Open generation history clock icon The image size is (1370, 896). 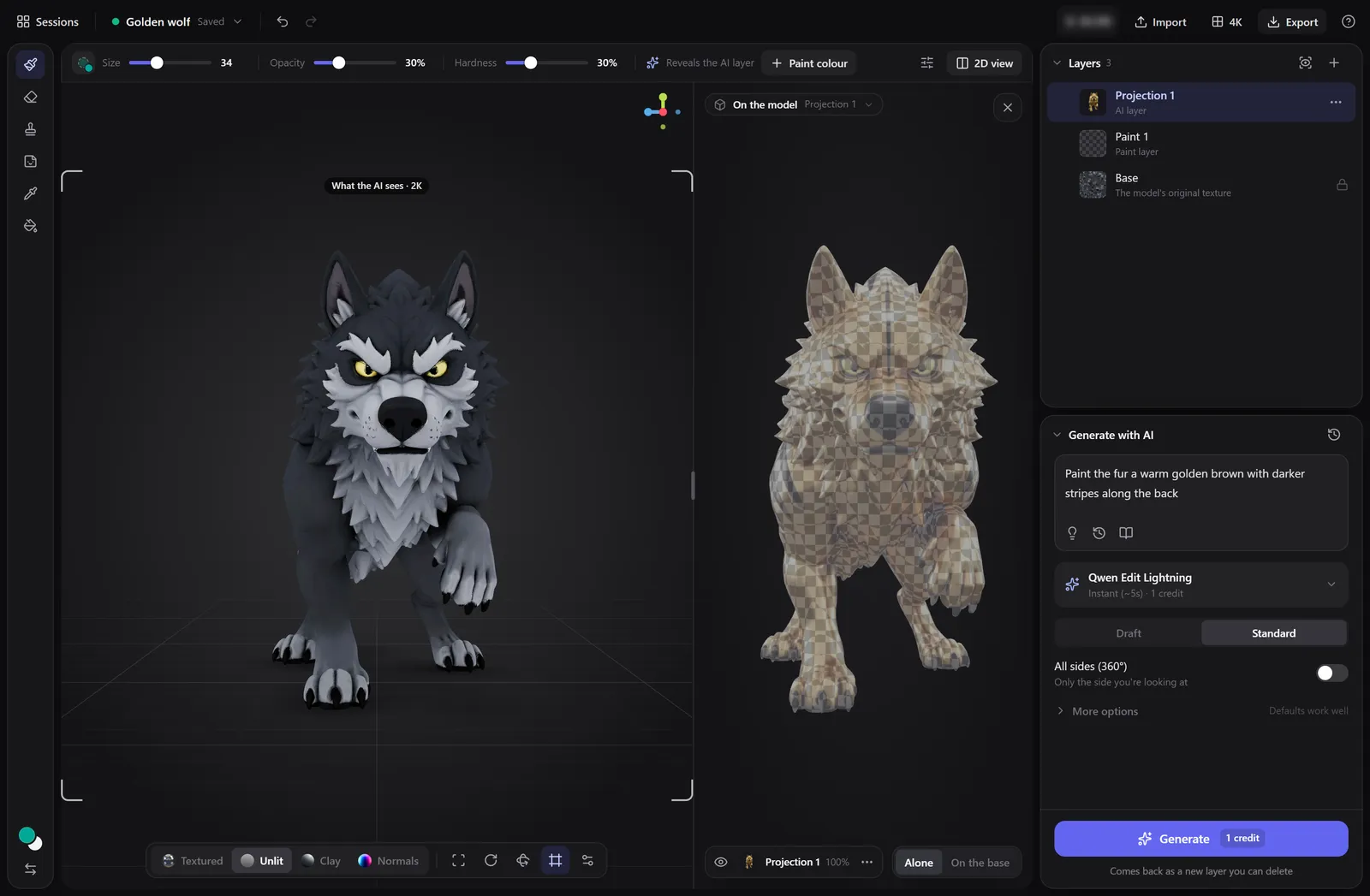click(1334, 435)
